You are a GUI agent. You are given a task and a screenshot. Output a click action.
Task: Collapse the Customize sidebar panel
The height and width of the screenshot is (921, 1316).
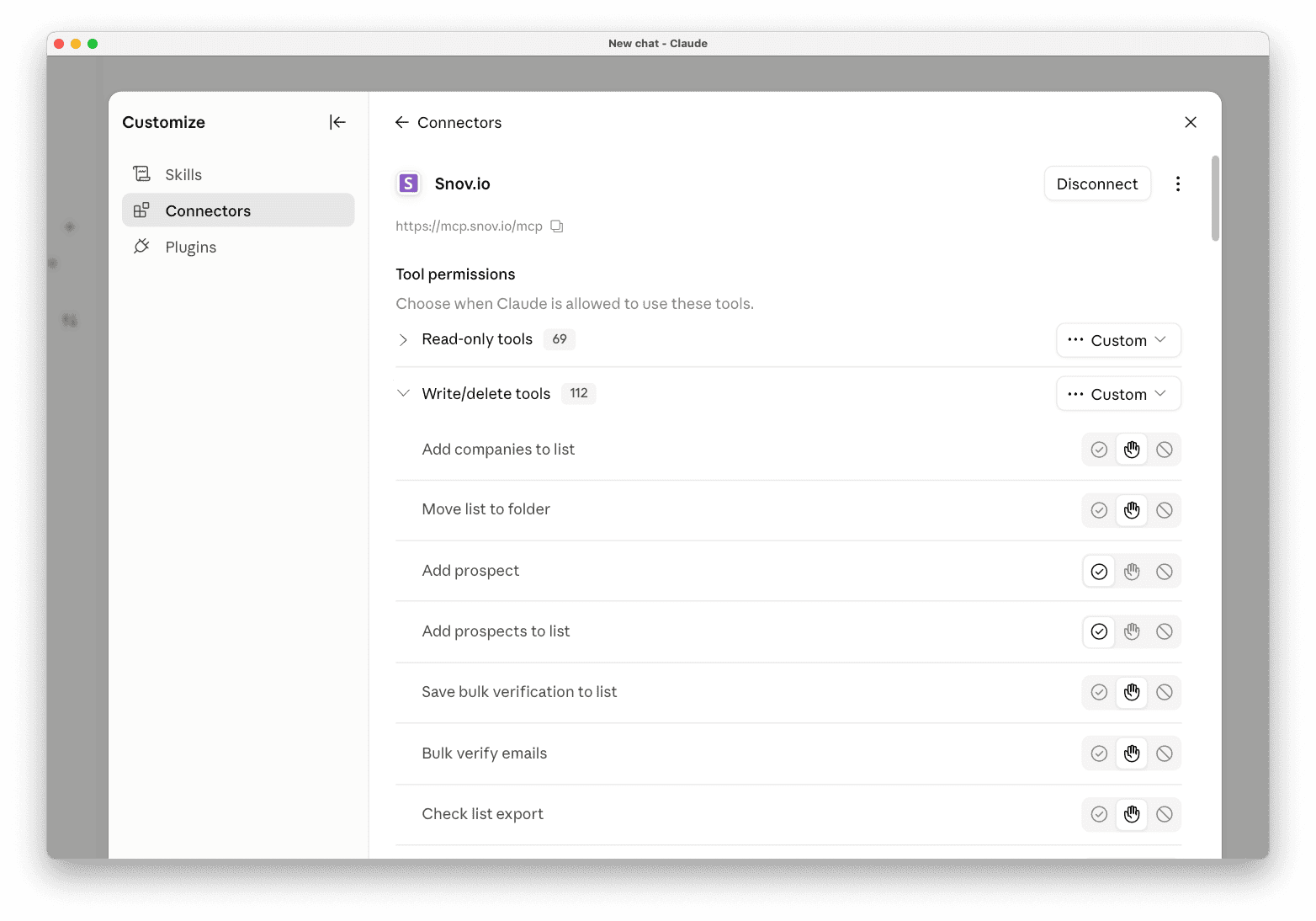337,122
